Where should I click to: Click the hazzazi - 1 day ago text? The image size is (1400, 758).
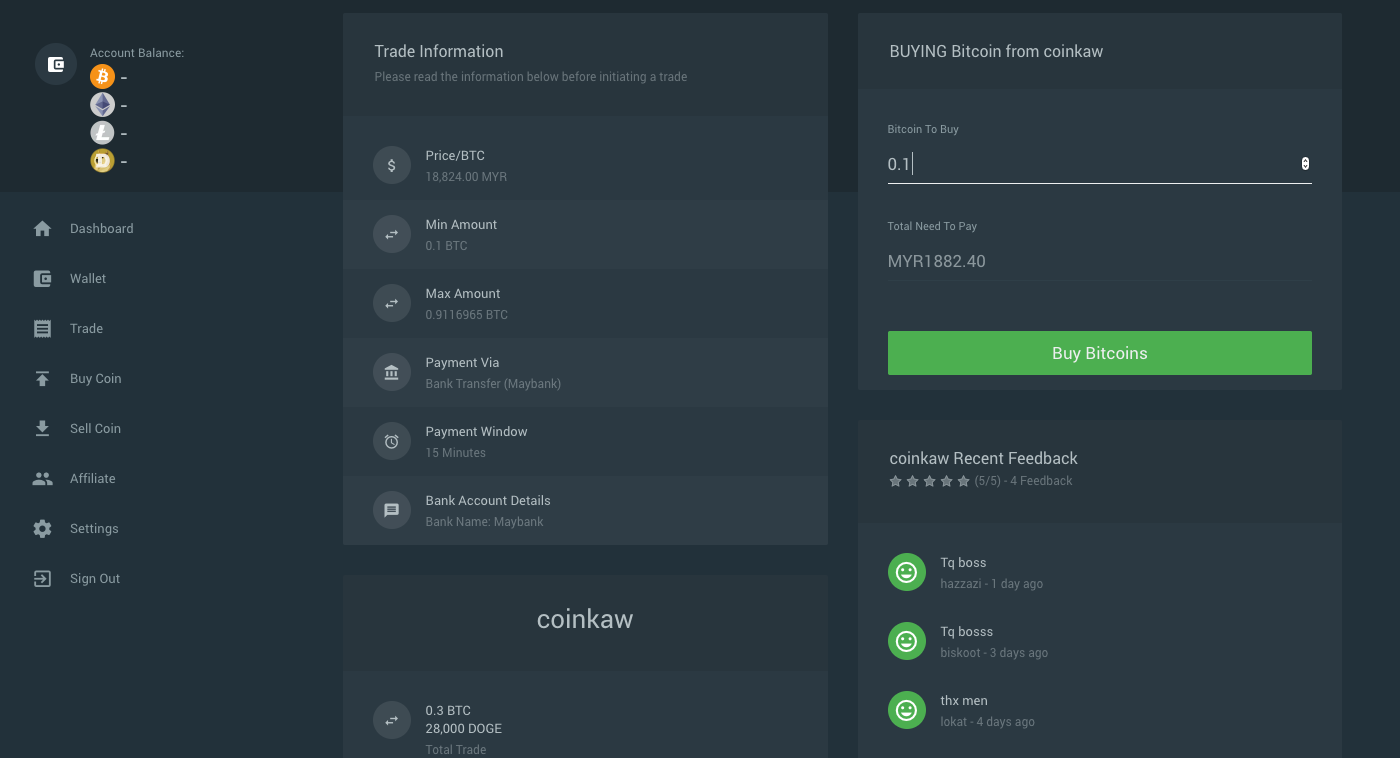coord(991,584)
